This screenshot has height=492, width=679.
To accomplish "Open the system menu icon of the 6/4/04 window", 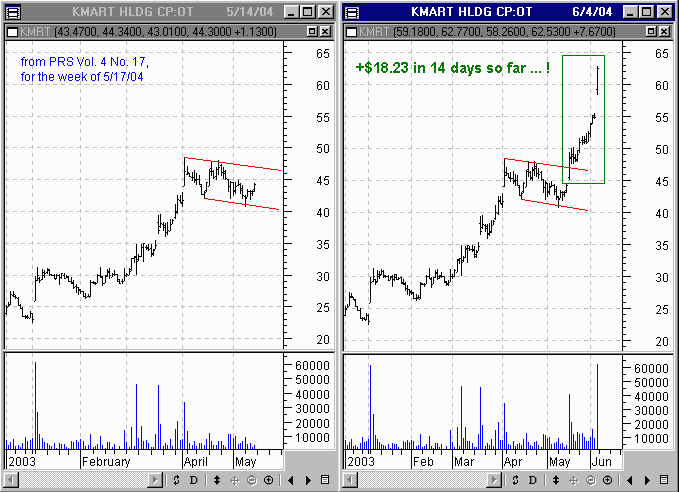I will tap(352, 13).
